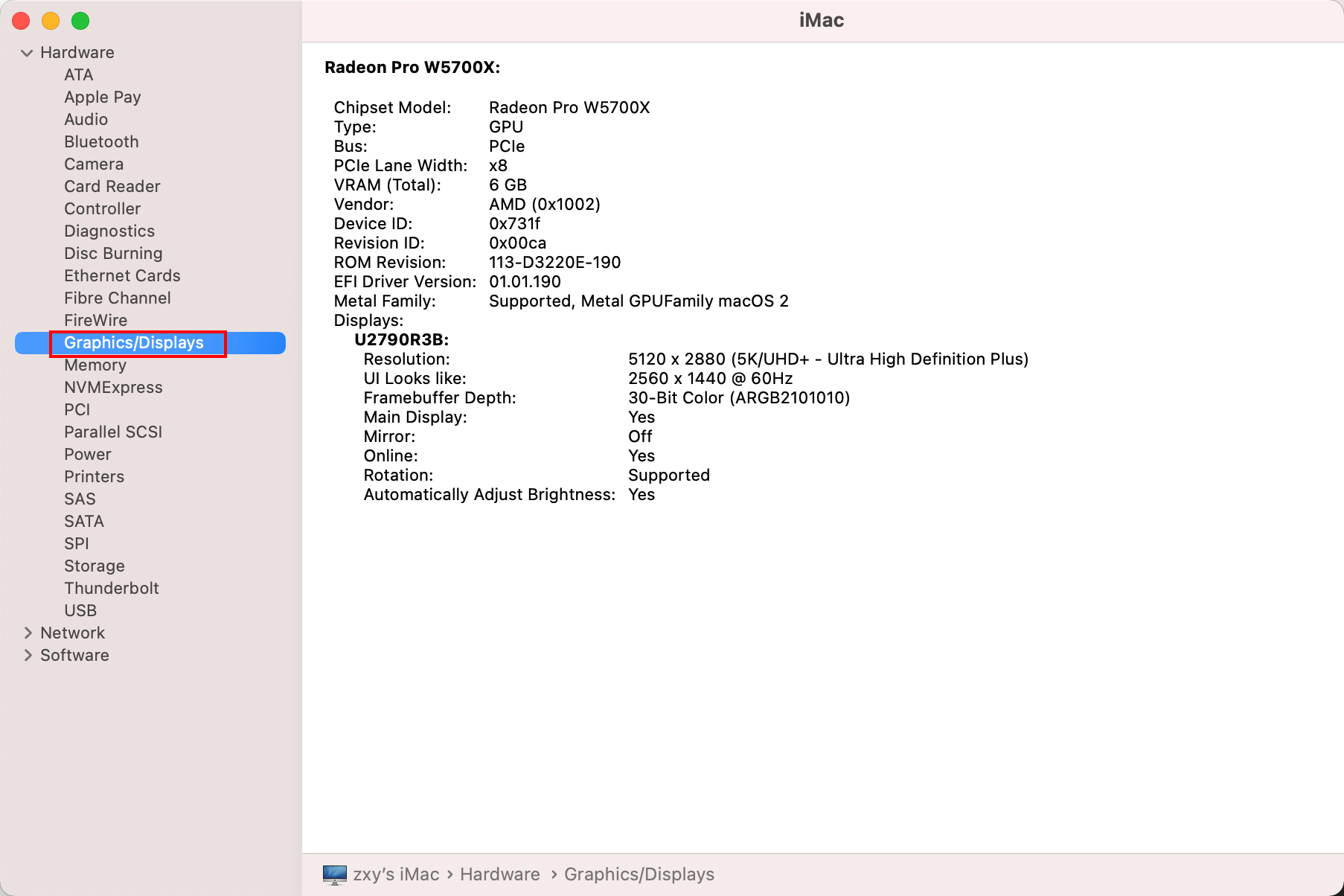Select Thunderbolt in the sidebar
This screenshot has width=1344, height=896.
(112, 589)
